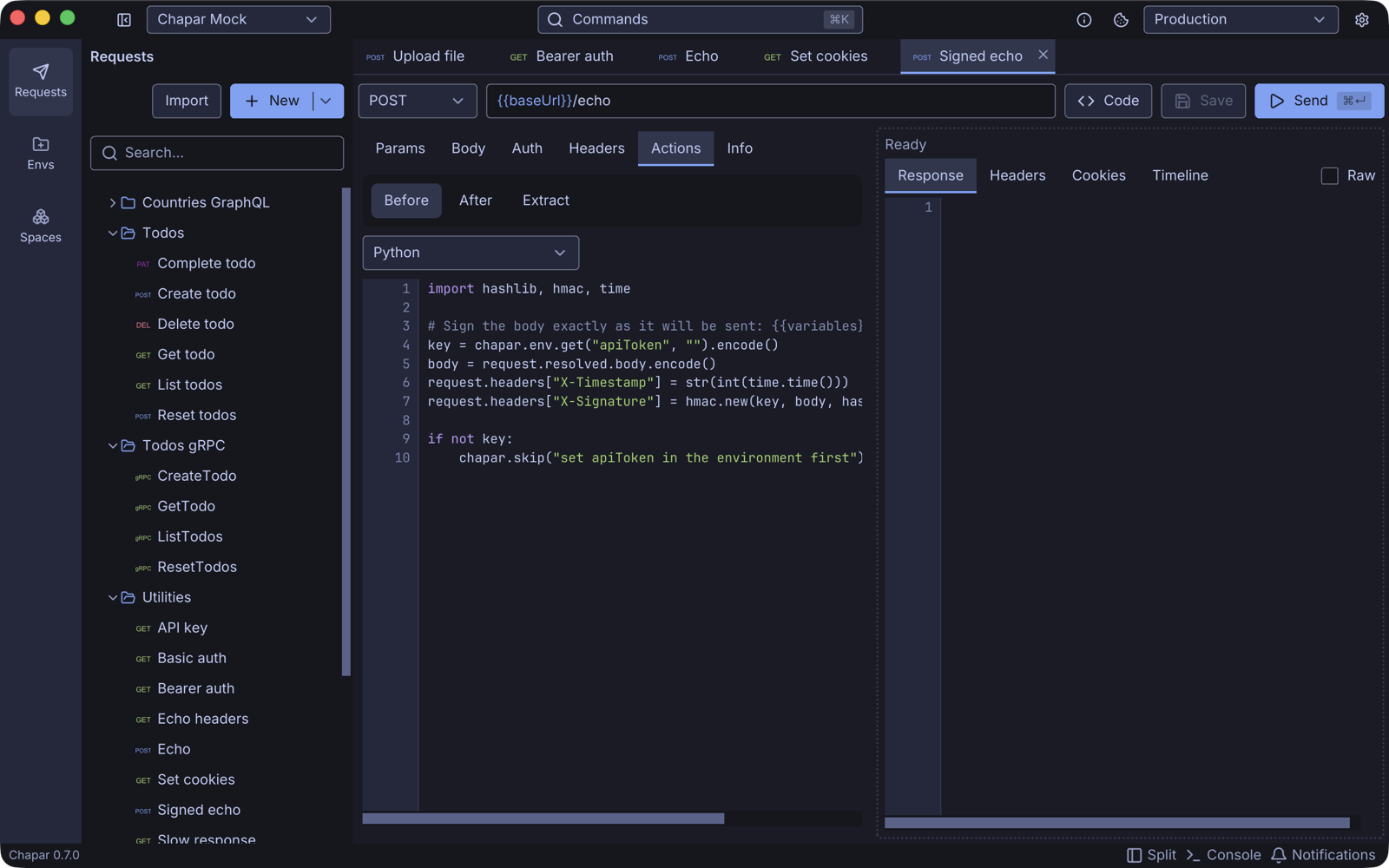Screen dimensions: 1389x868
Task: Click the Split layout icon
Action: click(x=1152, y=855)
